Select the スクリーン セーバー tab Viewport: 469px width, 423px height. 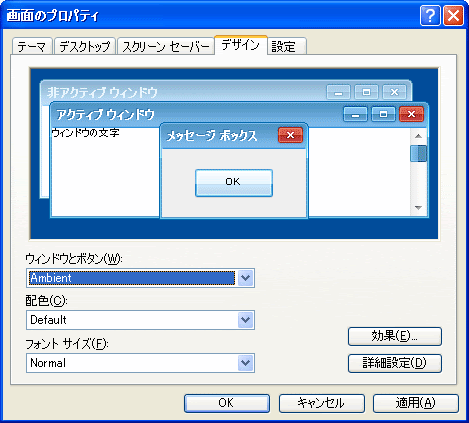[166, 46]
